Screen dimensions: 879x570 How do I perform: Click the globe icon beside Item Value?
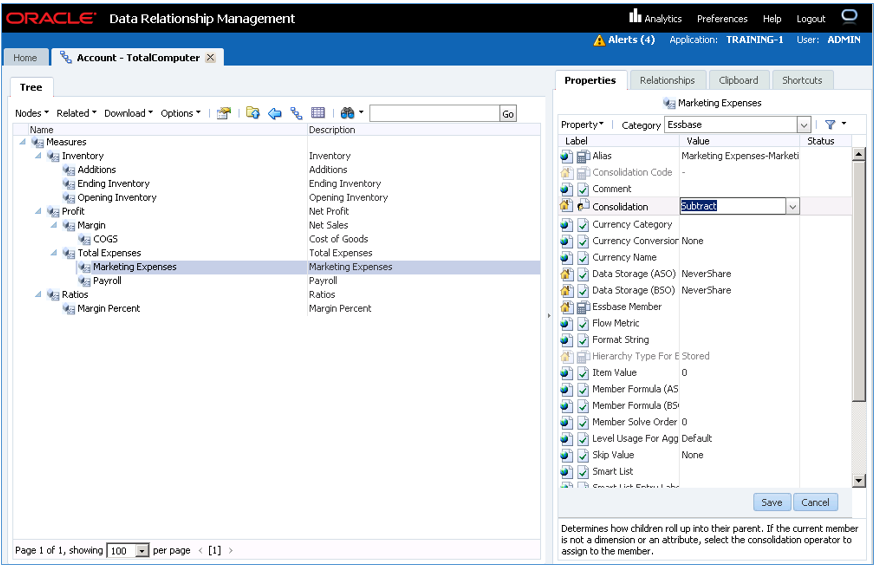(x=566, y=373)
